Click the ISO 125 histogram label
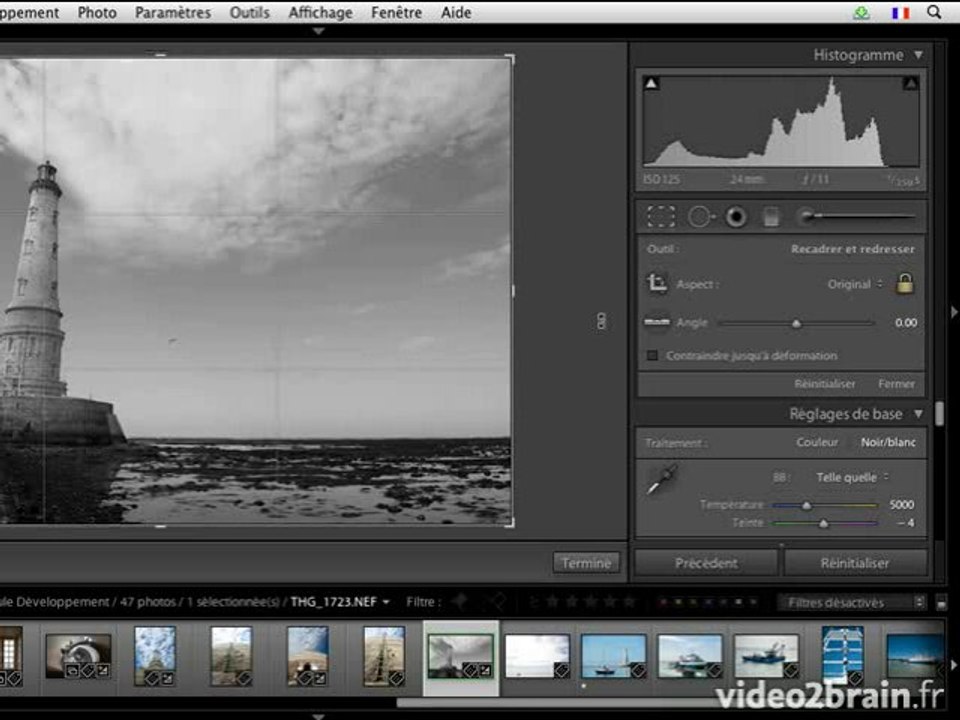Screen dimensions: 960x720 point(661,179)
